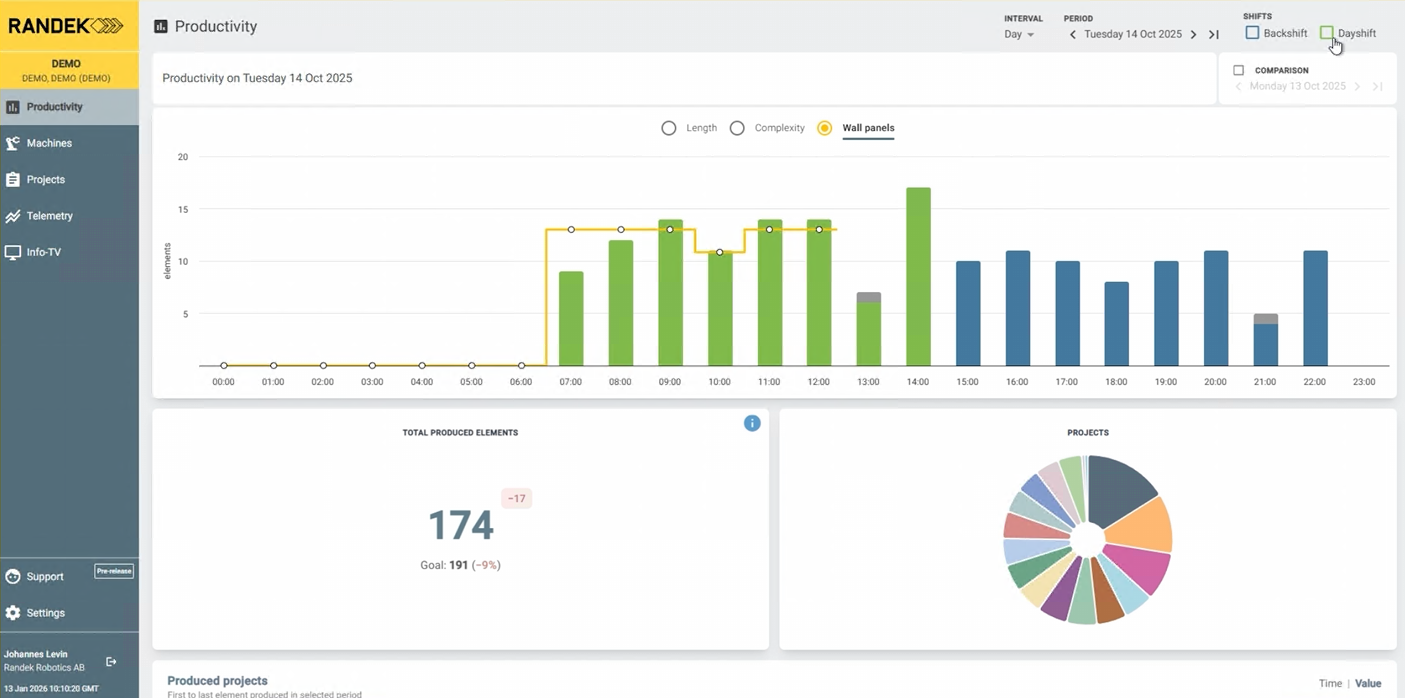Image resolution: width=1405 pixels, height=698 pixels.
Task: Select the Complexity radio button
Action: pos(737,128)
